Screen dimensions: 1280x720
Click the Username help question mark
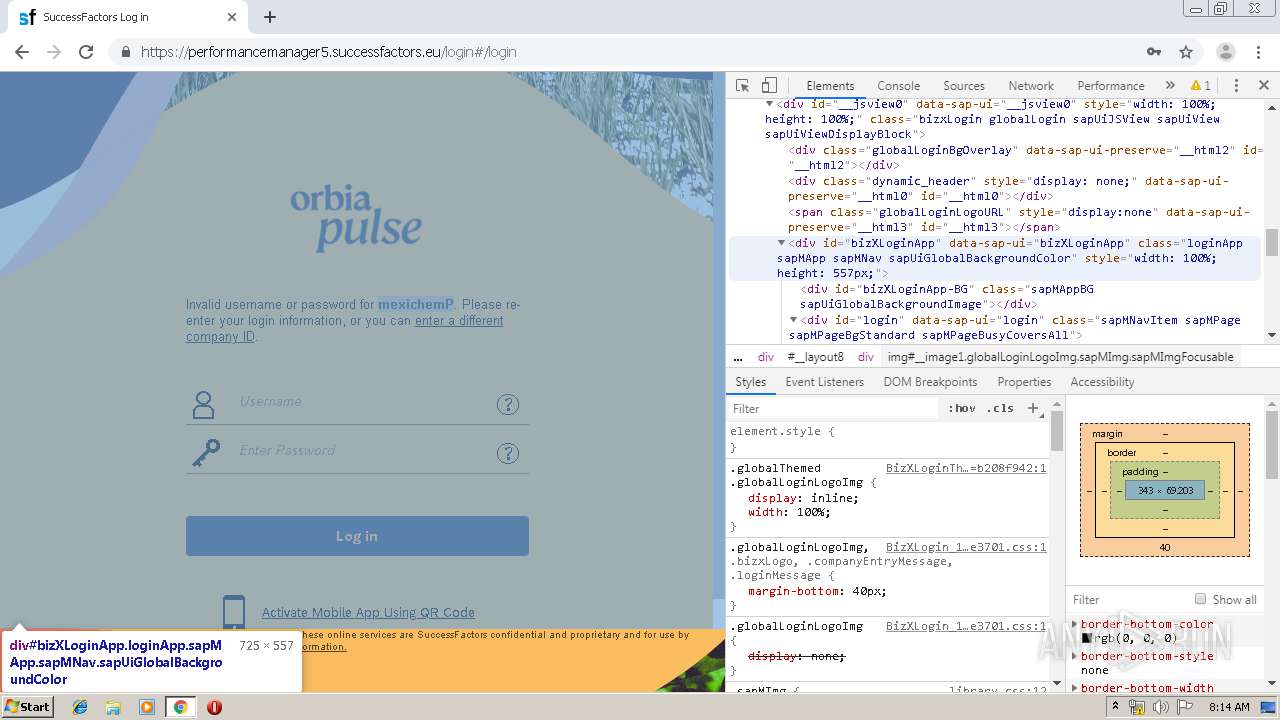pos(508,404)
